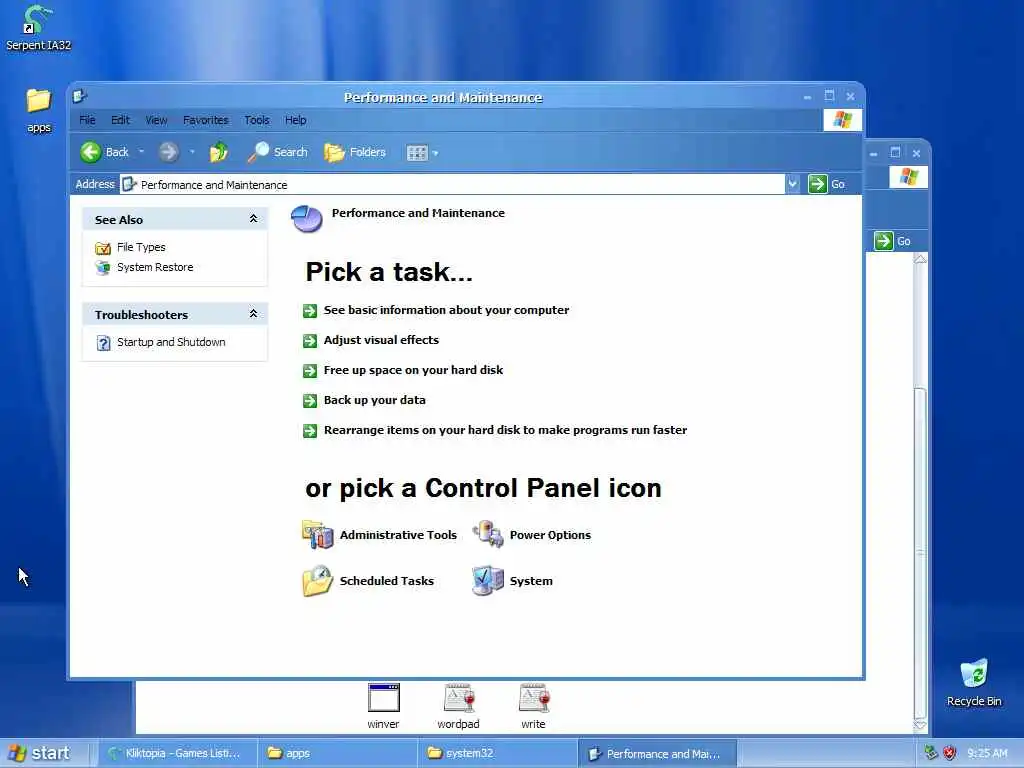Click the File Types icon
The height and width of the screenshot is (768, 1024).
click(103, 248)
